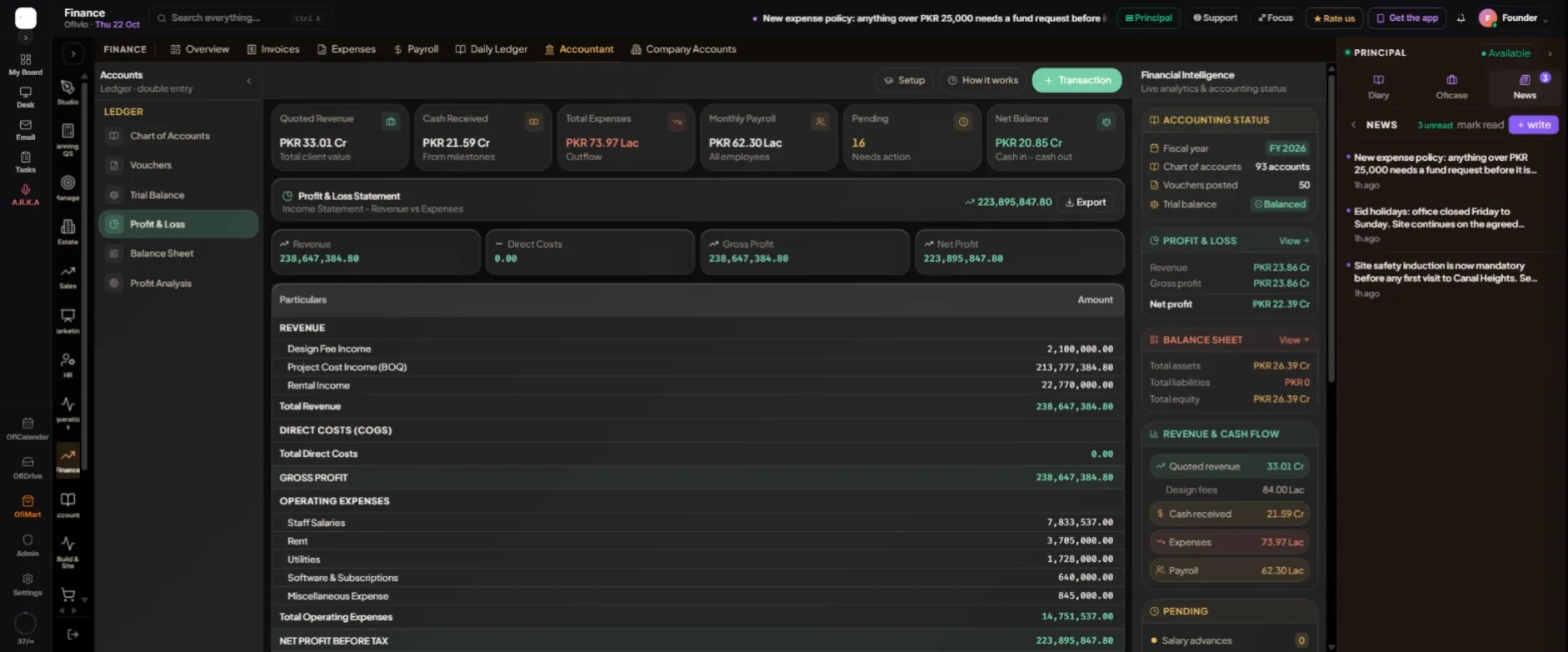
Task: Open Tasks from the sidebar
Action: click(26, 162)
